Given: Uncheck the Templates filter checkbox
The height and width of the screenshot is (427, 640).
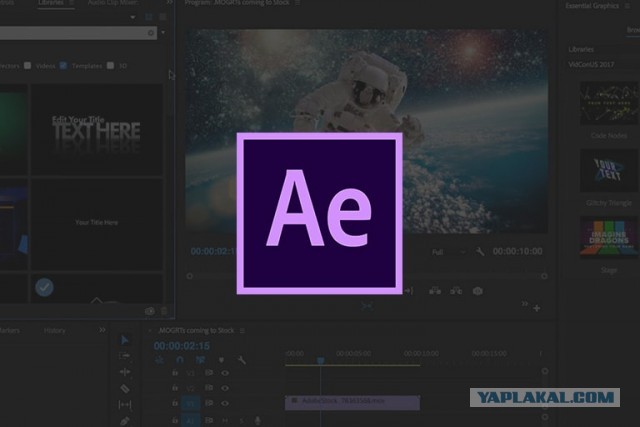Looking at the screenshot, I should click(x=63, y=65).
